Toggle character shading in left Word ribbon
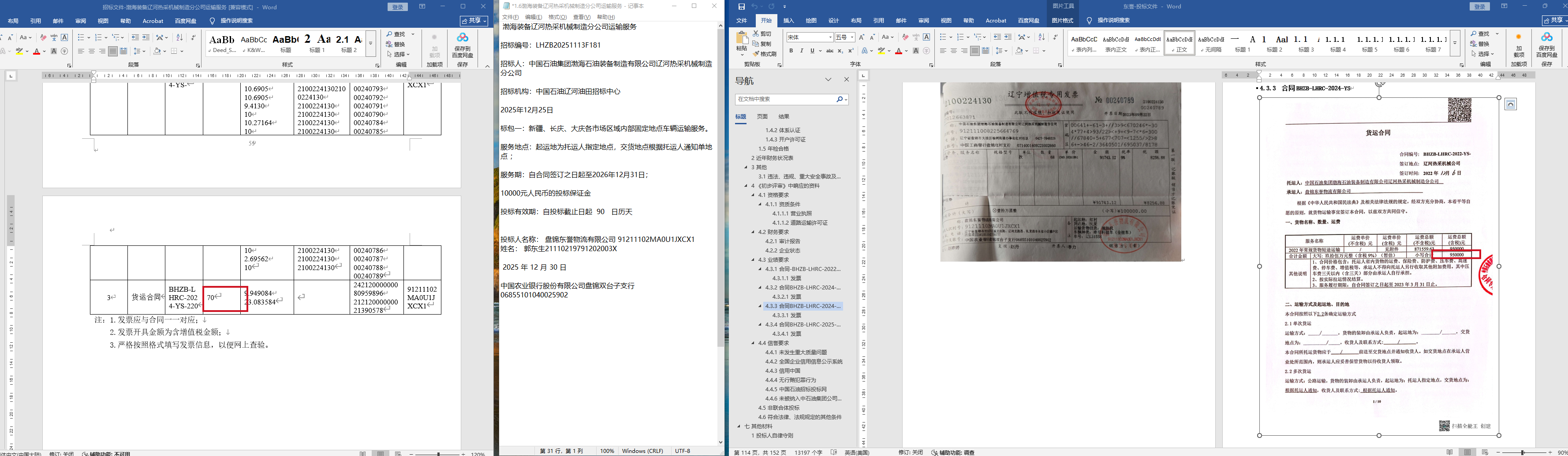 coord(53,51)
